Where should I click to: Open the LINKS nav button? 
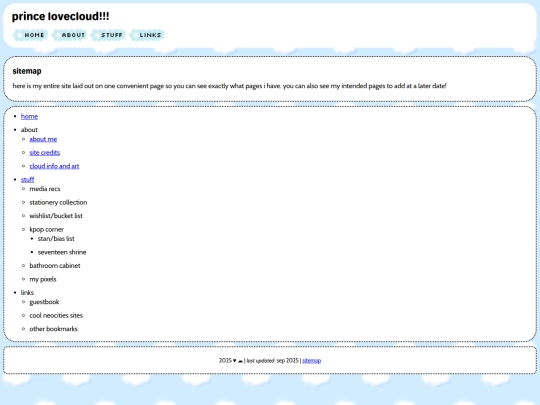[x=147, y=35]
